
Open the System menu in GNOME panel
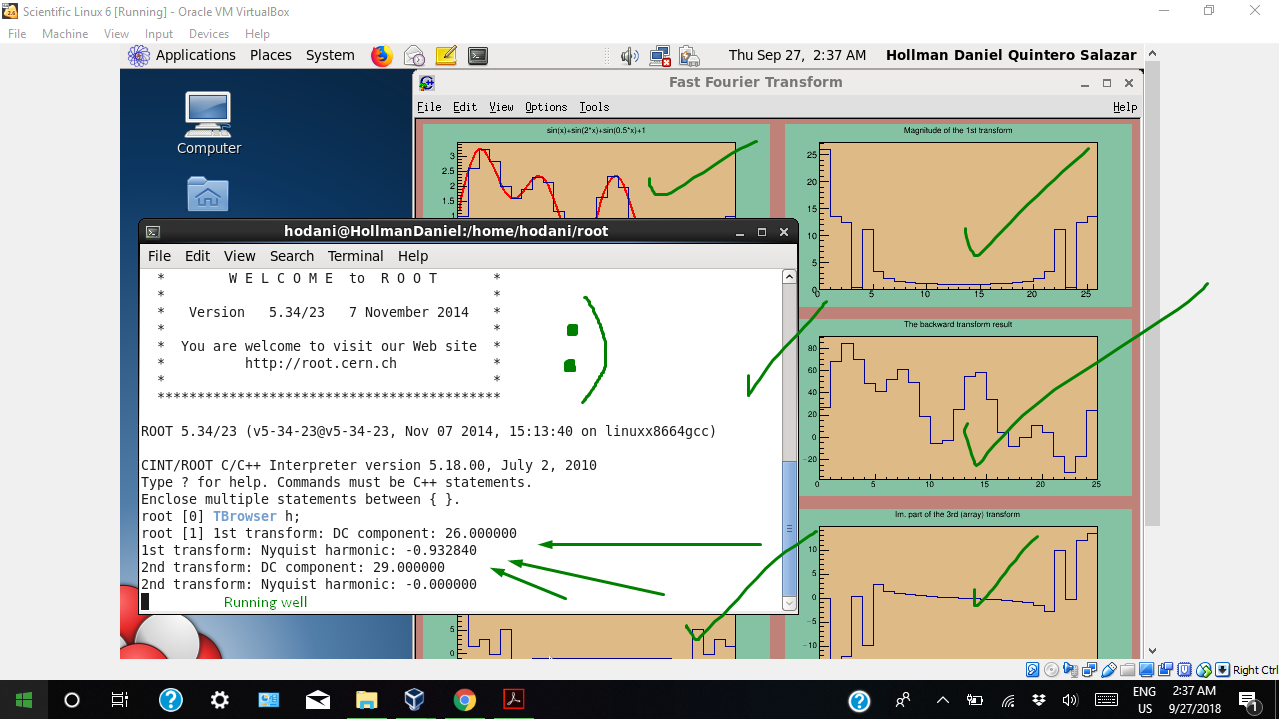pyautogui.click(x=330, y=56)
